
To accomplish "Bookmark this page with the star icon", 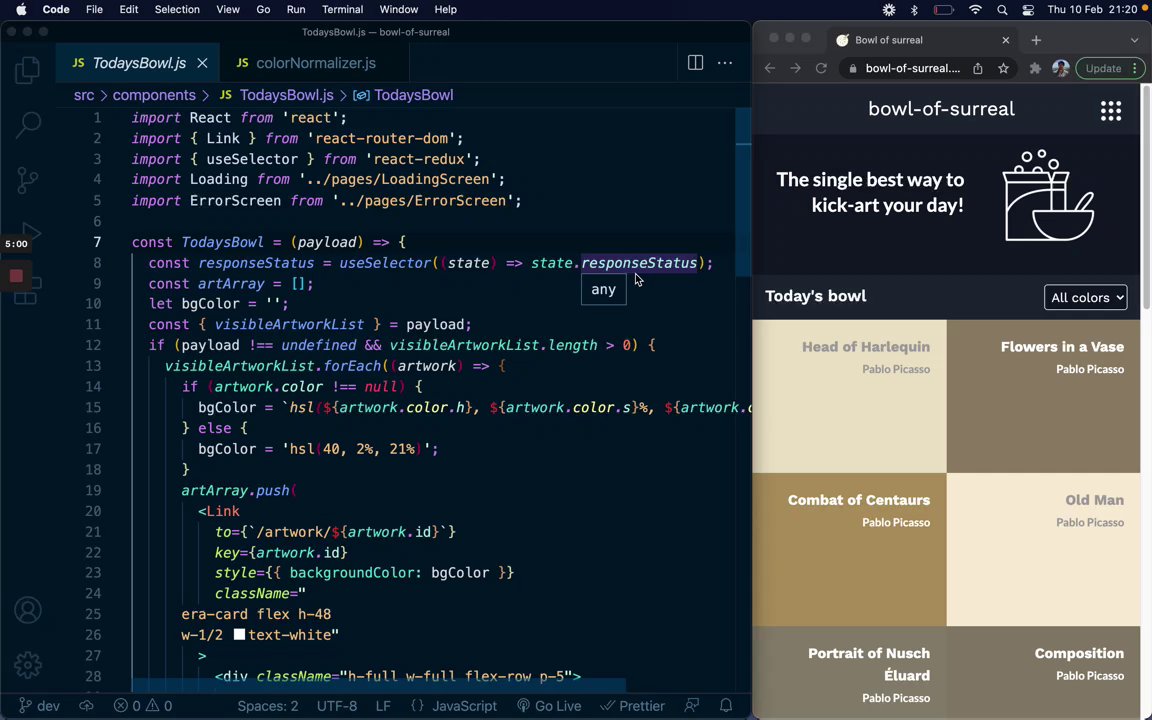I will click(1003, 68).
